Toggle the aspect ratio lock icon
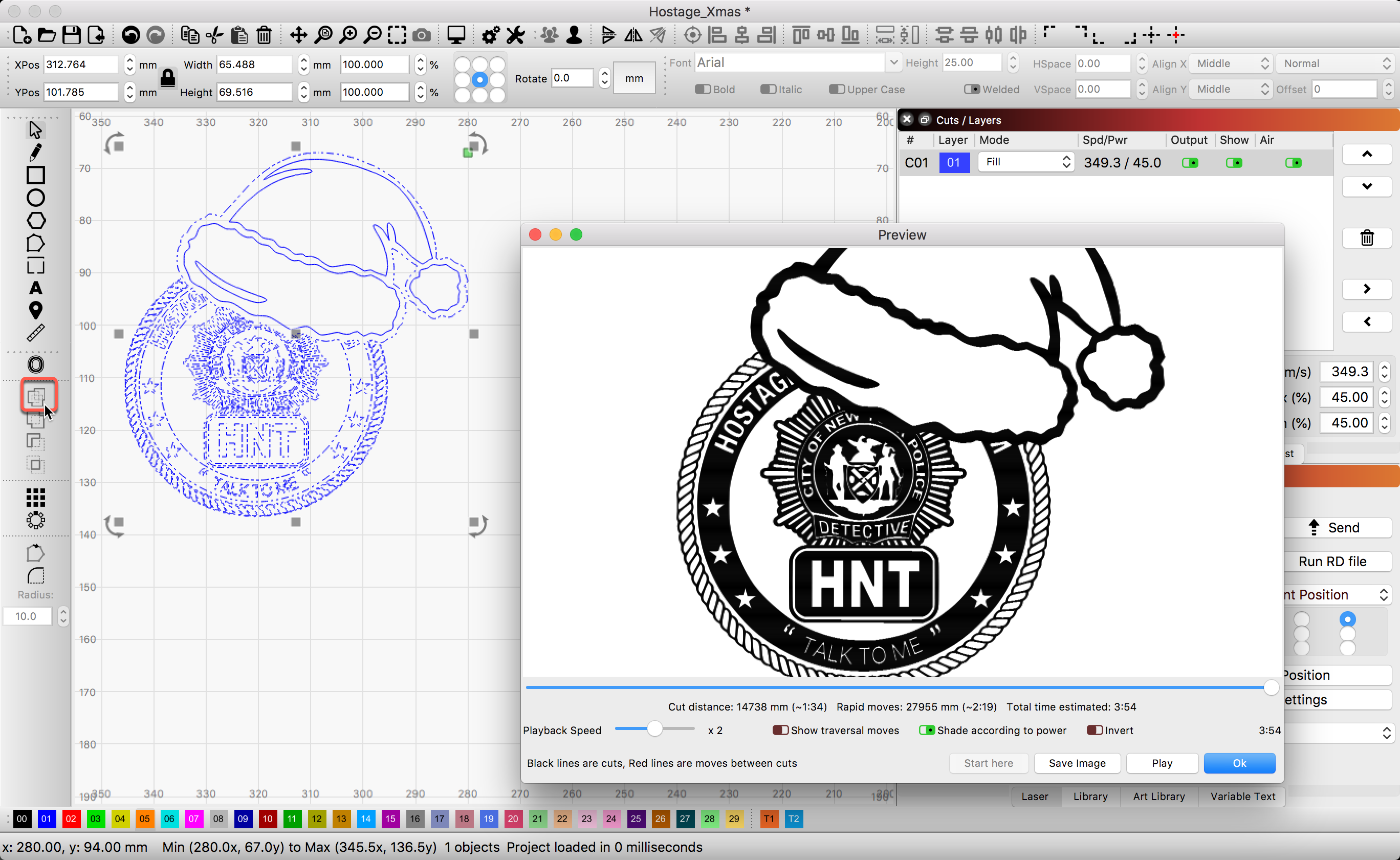The height and width of the screenshot is (860, 1400). (x=168, y=77)
